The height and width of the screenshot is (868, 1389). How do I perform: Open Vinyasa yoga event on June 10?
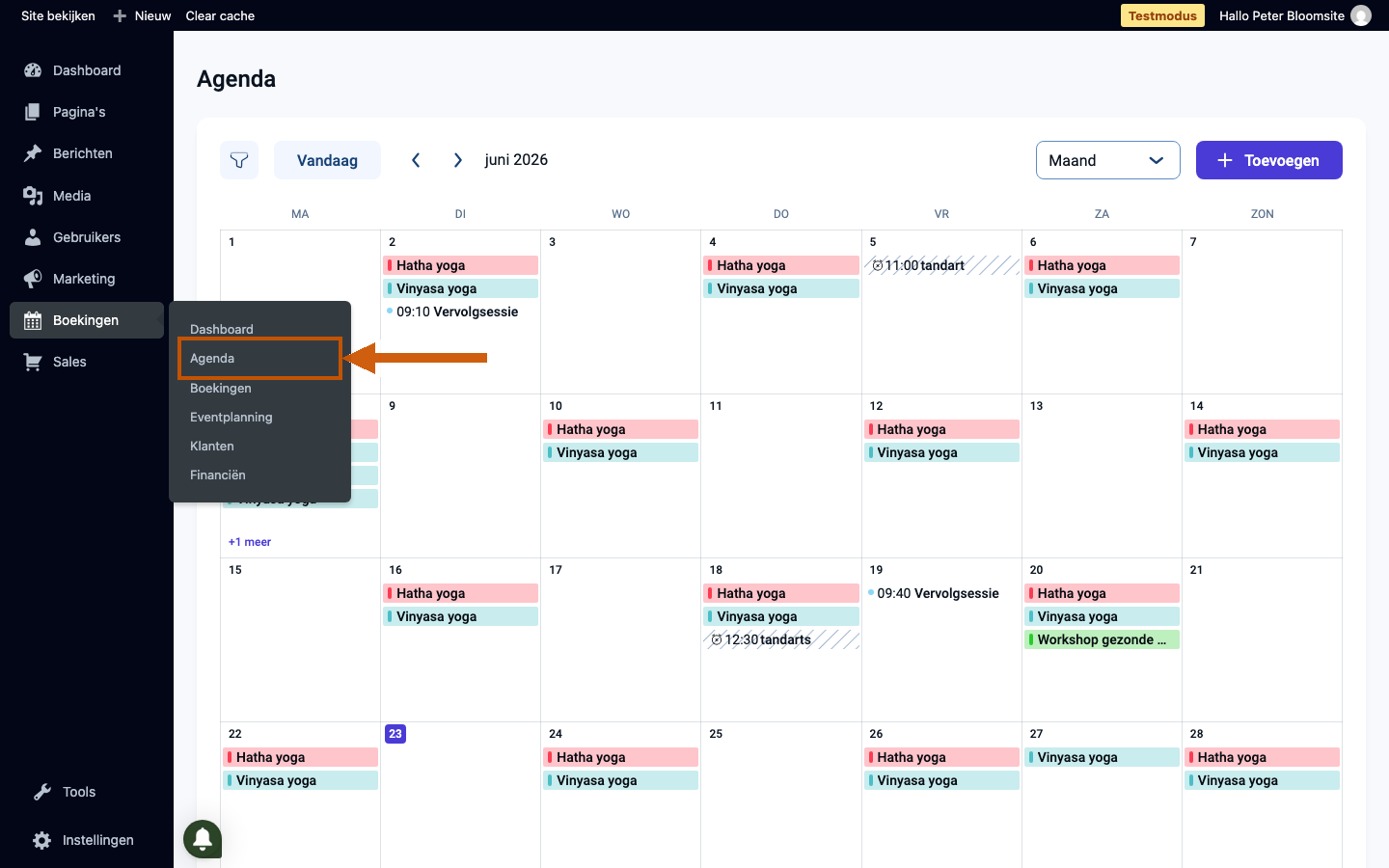621,452
